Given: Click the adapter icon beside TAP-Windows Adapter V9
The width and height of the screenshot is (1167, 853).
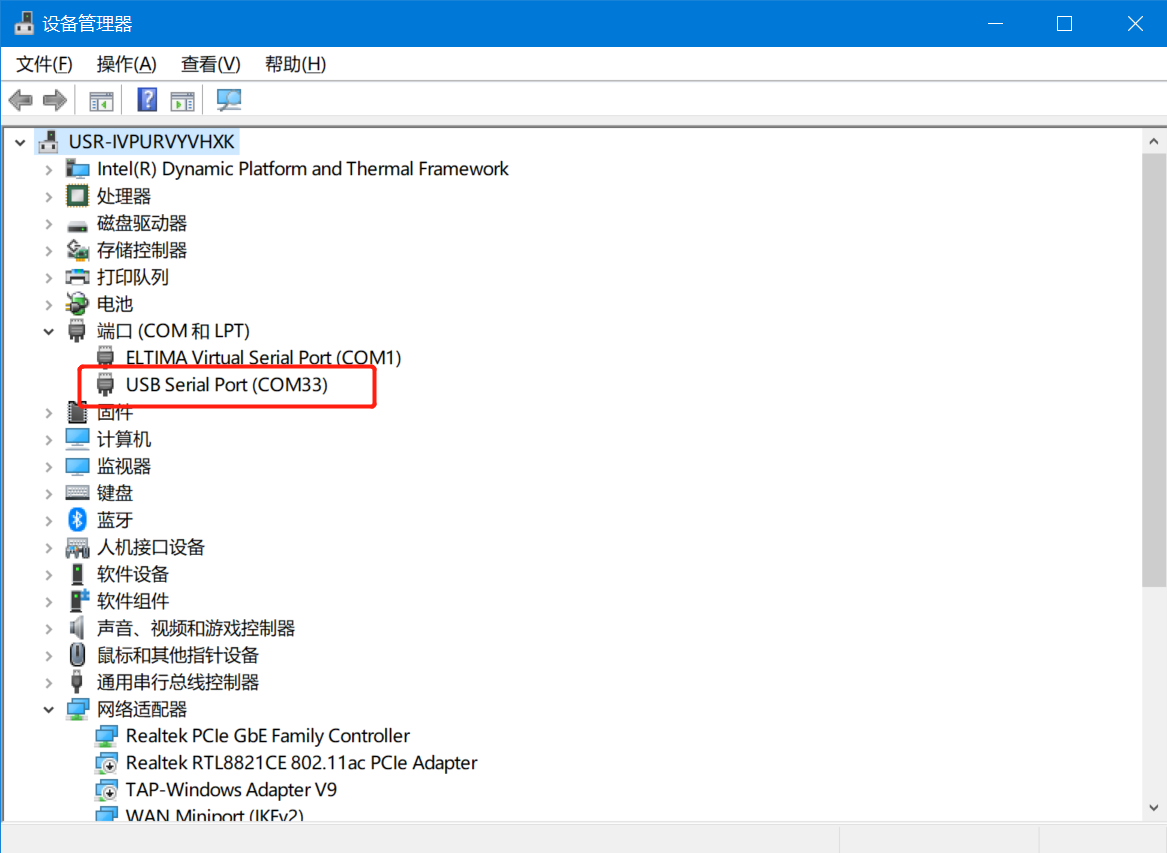Looking at the screenshot, I should tap(106, 790).
